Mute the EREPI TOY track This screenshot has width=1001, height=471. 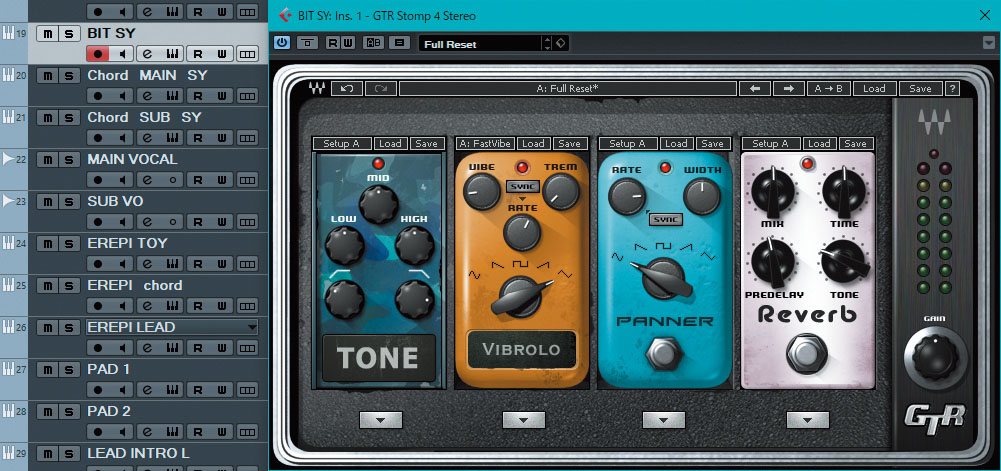pyautogui.click(x=47, y=244)
